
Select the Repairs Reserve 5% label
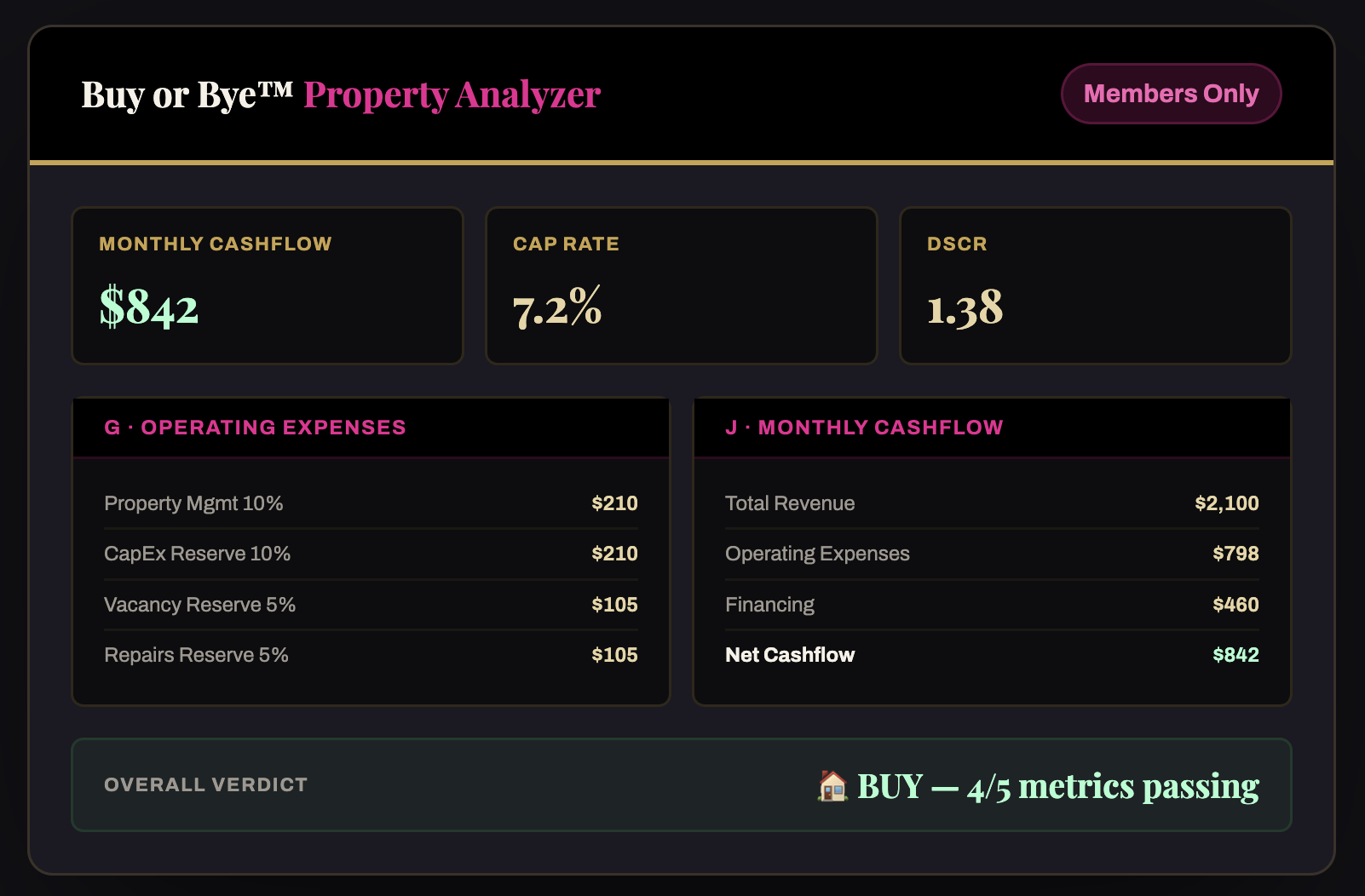[196, 655]
